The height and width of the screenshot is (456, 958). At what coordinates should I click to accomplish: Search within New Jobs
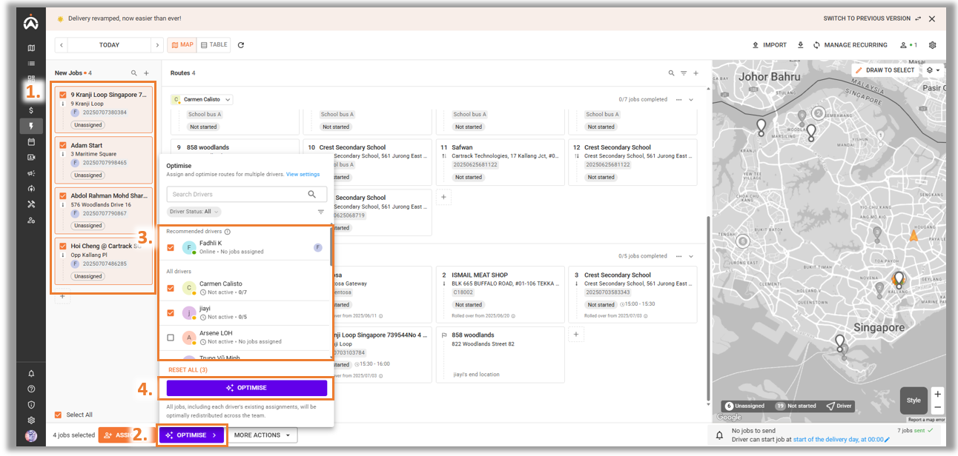[134, 73]
